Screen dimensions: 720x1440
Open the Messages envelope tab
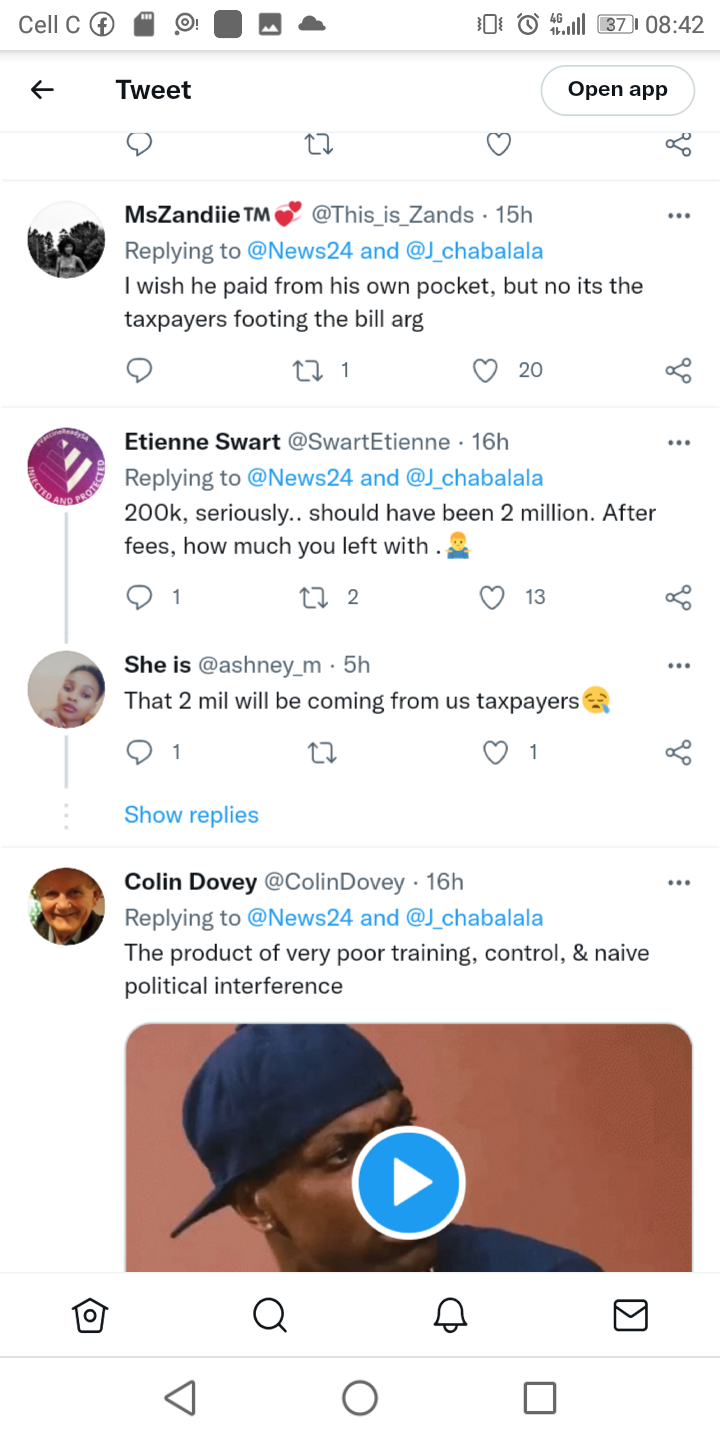point(630,1315)
